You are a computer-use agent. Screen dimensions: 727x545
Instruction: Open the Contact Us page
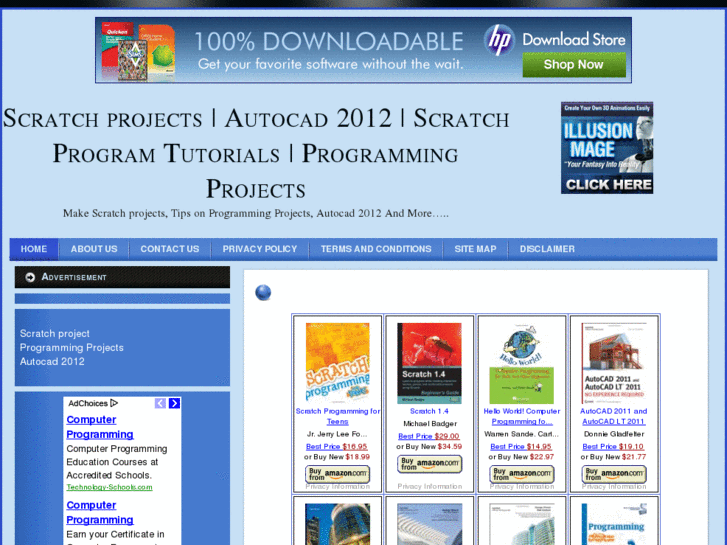(x=170, y=249)
